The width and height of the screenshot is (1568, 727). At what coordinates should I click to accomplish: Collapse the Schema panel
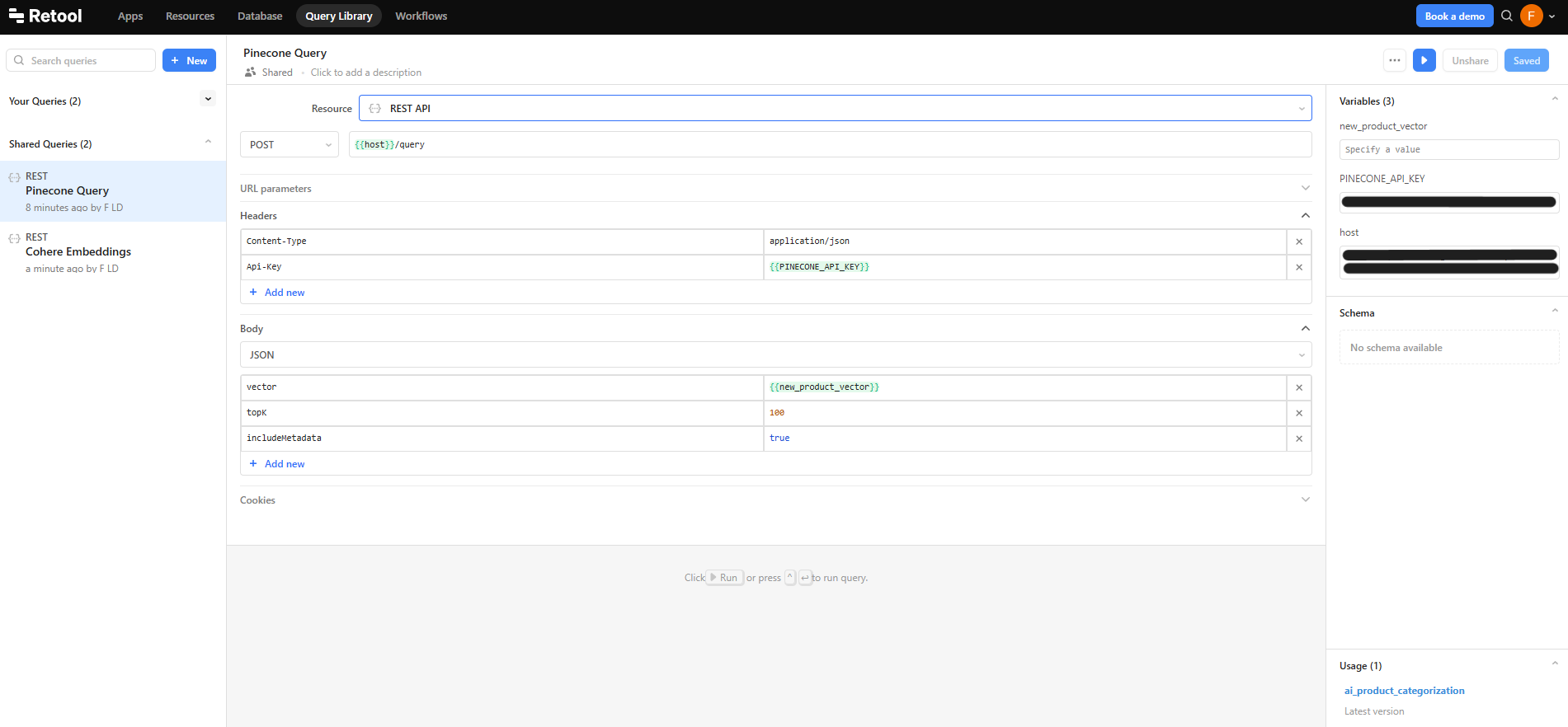[x=1555, y=311]
